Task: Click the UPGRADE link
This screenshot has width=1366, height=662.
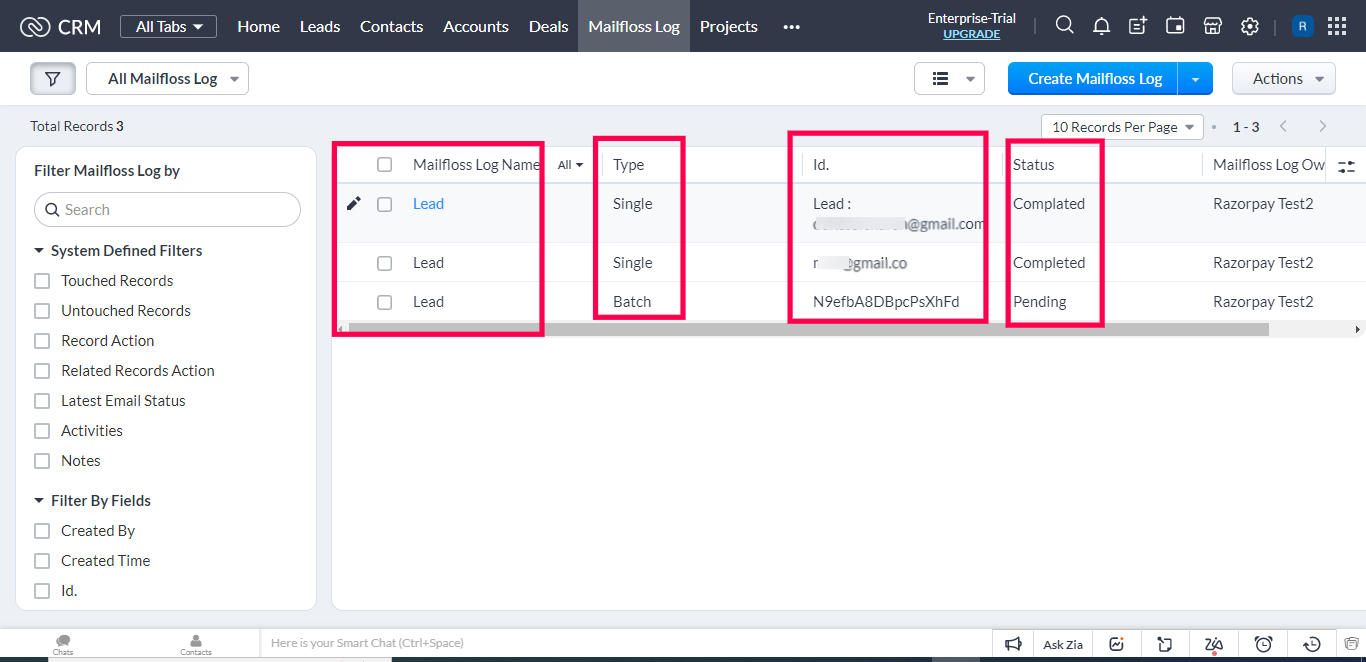Action: point(971,34)
